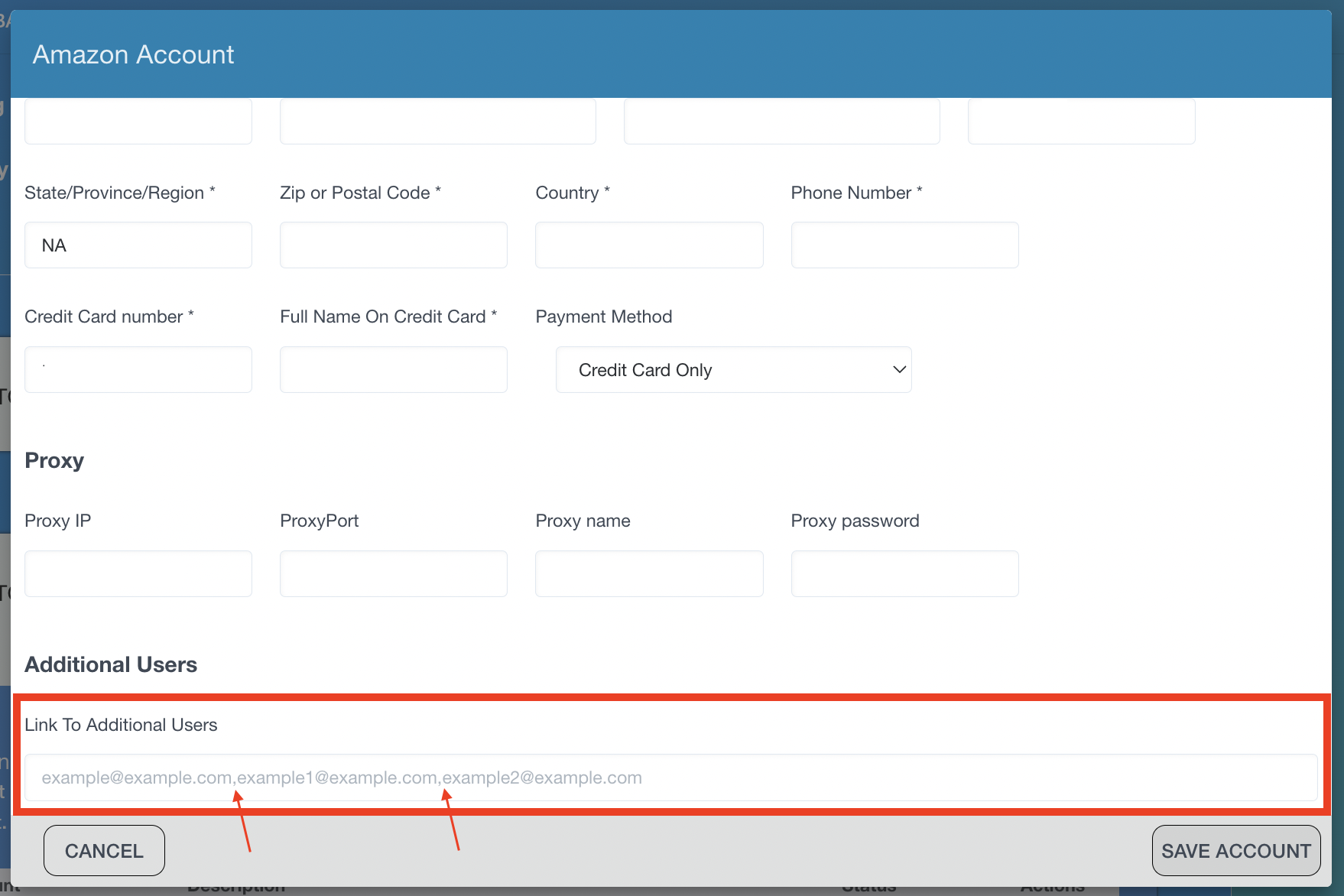Click the Credit Card number label
1344x896 pixels.
(109, 317)
